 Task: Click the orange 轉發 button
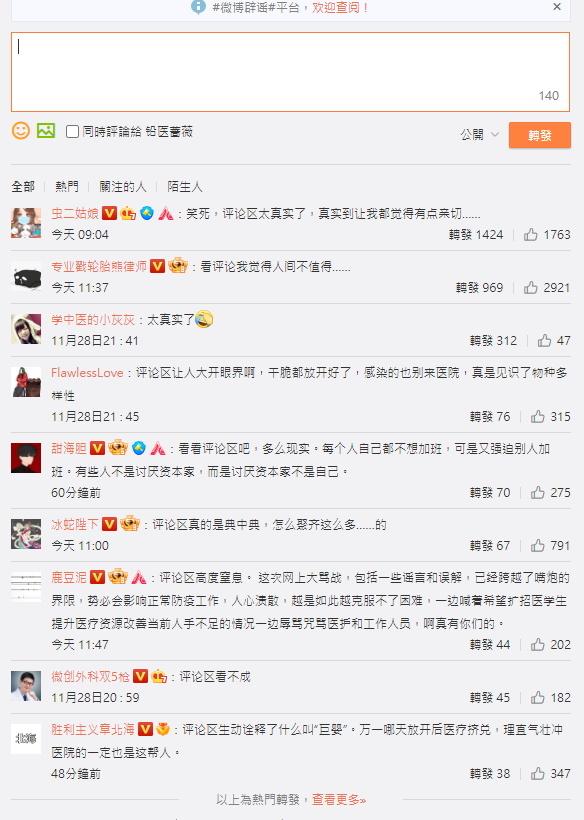[540, 135]
